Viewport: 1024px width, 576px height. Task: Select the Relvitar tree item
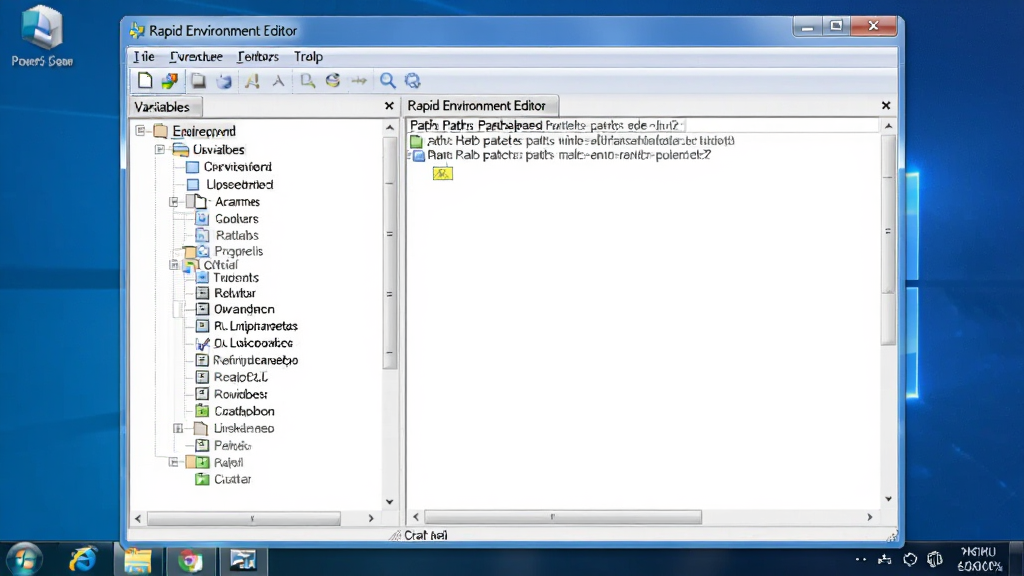click(234, 293)
